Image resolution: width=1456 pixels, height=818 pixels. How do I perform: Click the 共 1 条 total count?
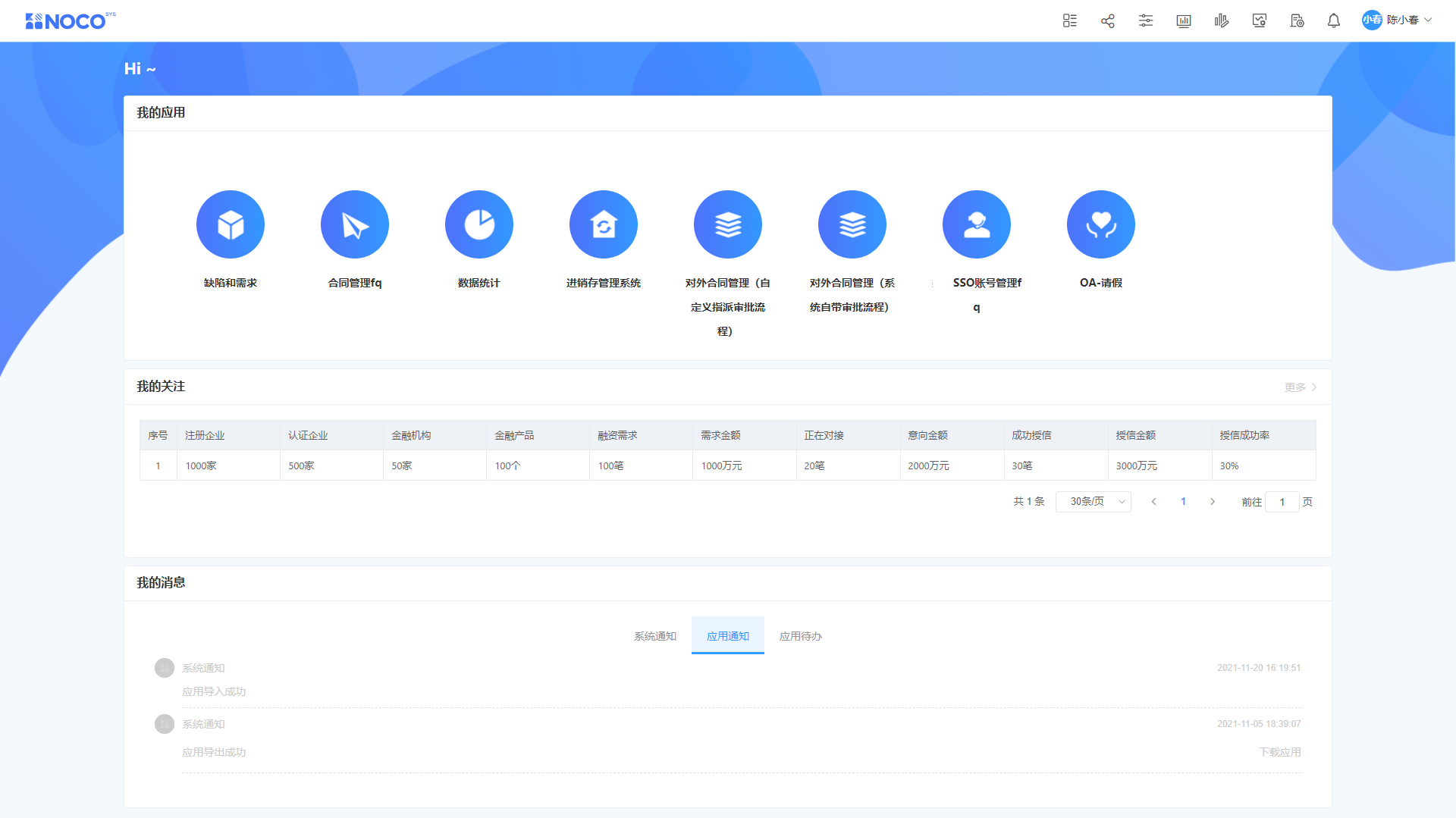[1029, 502]
